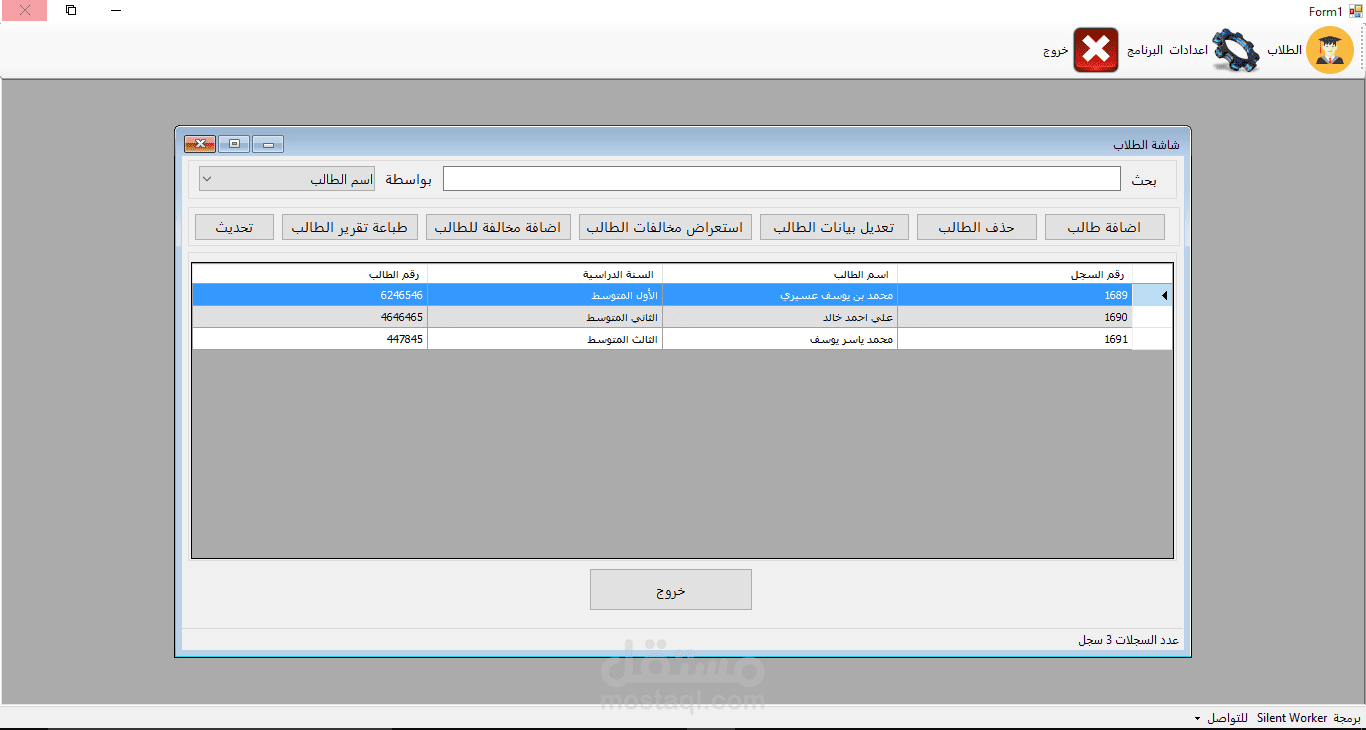This screenshot has height=730, width=1366.
Task: Click the large خروج button below the table
Action: pos(671,590)
